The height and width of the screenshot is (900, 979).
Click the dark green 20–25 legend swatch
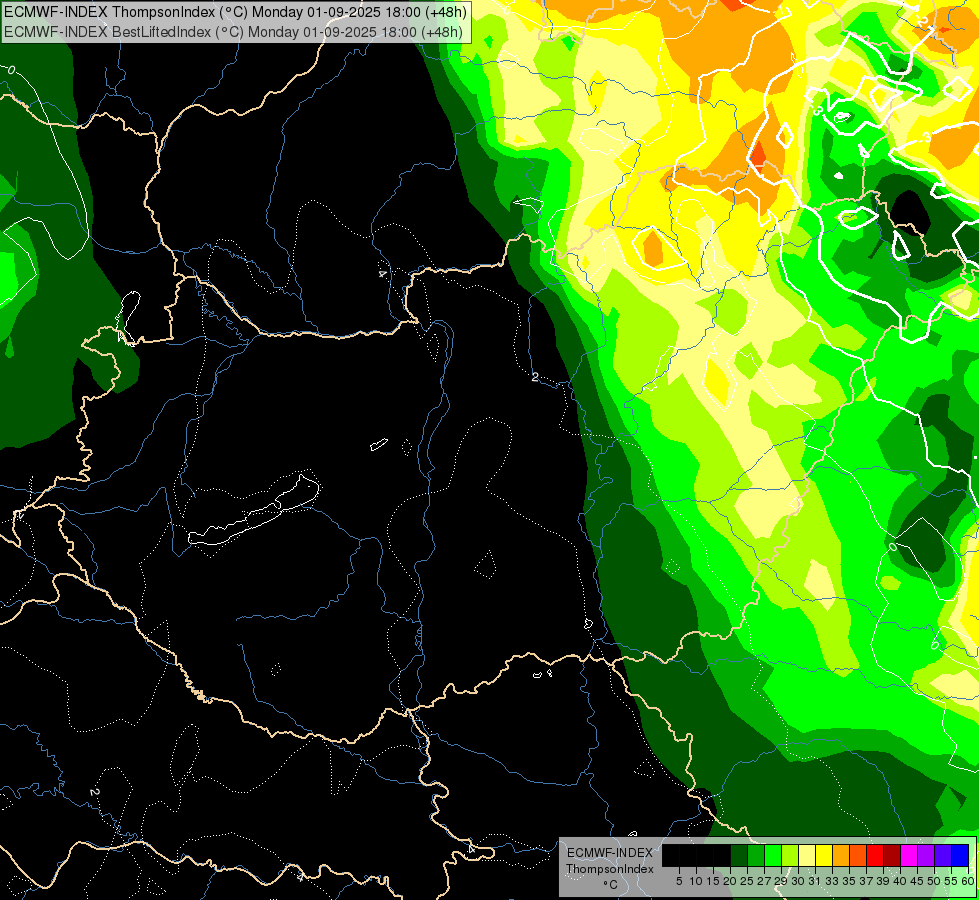coord(739,855)
